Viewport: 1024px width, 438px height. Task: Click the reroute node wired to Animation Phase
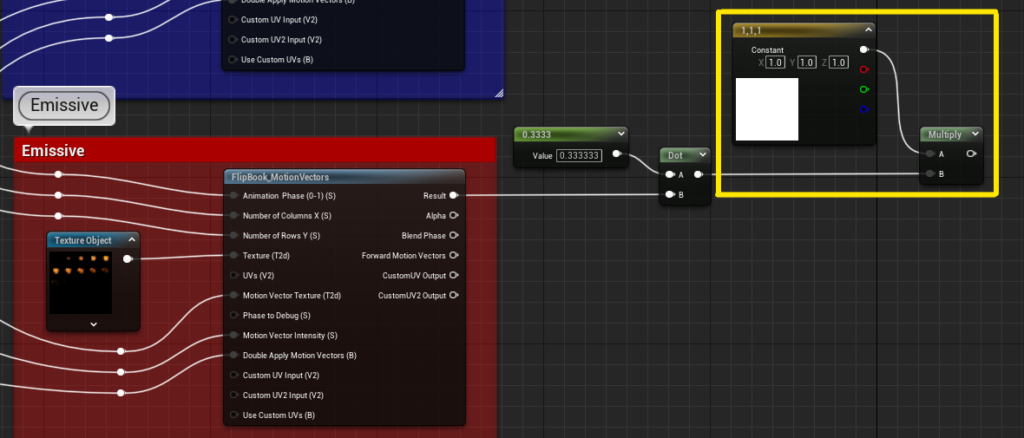[x=58, y=174]
